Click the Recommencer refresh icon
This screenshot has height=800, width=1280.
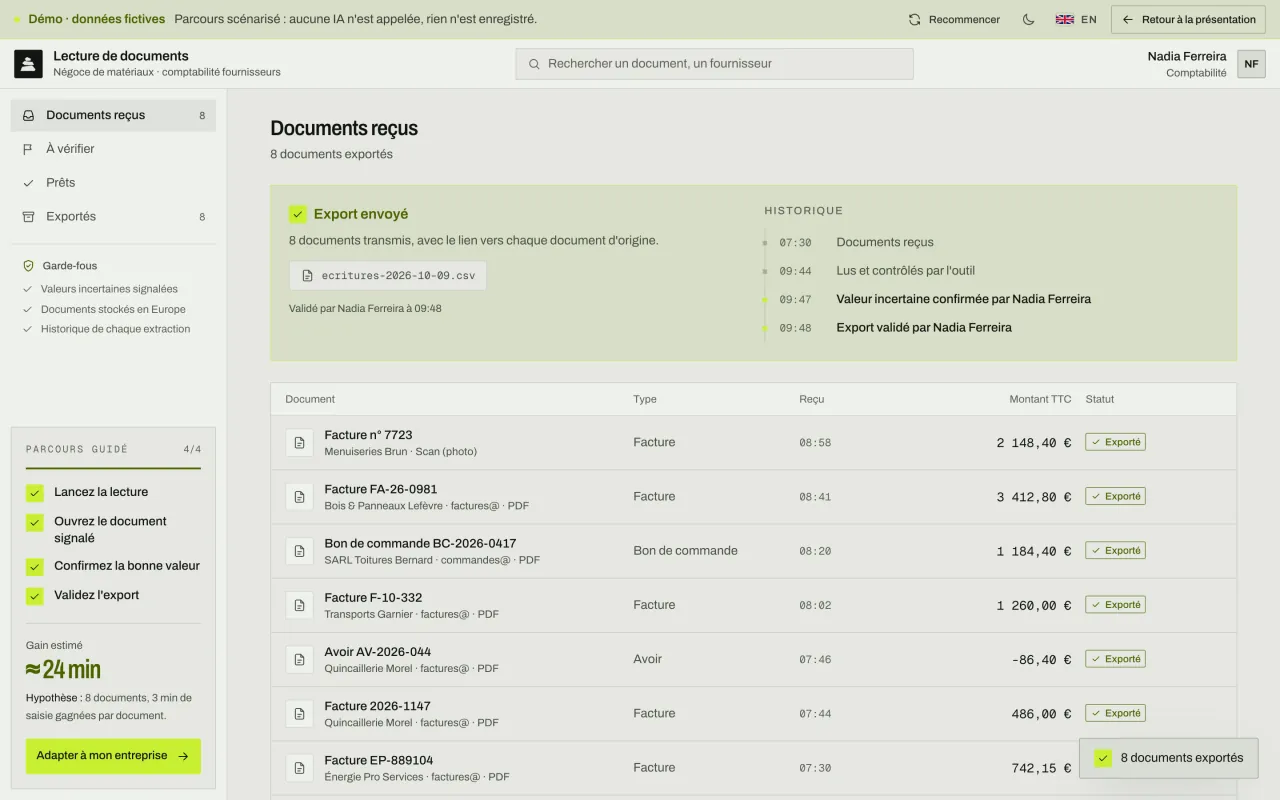pyautogui.click(x=914, y=19)
